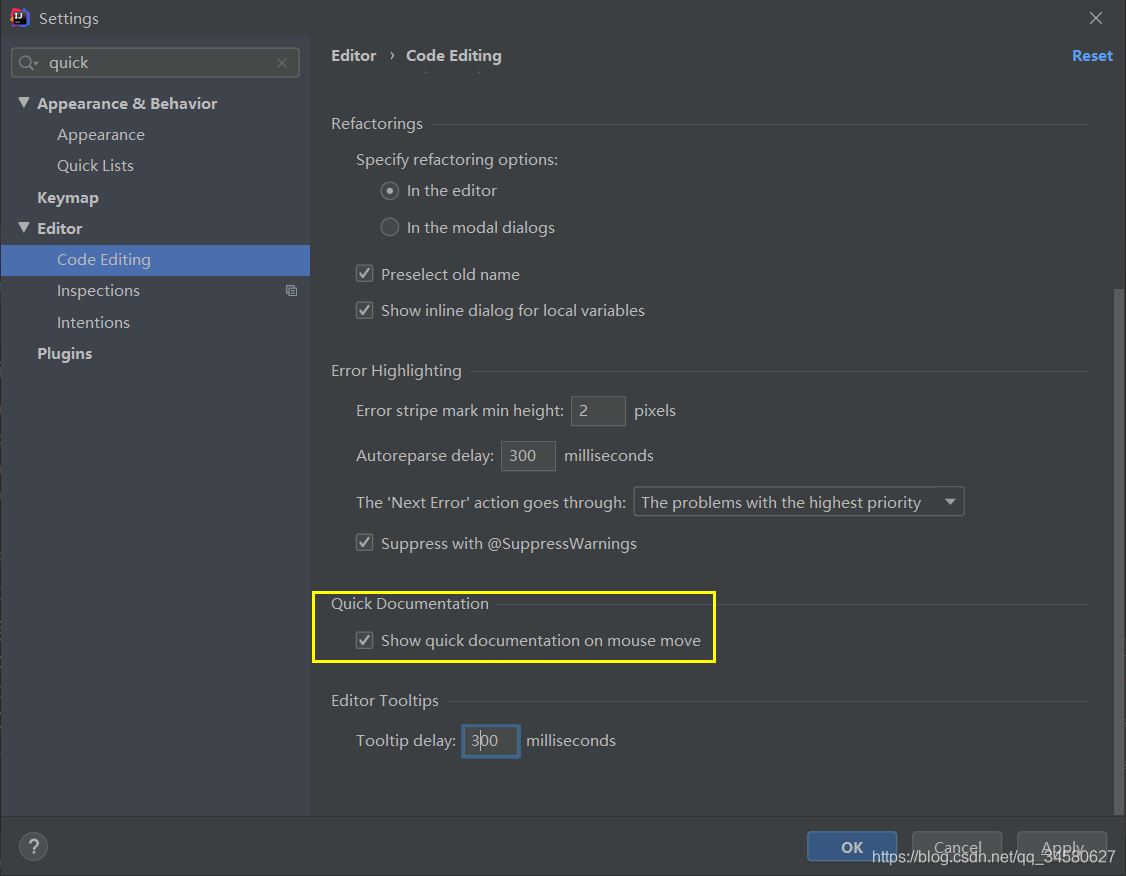The image size is (1126, 876).
Task: Close the Settings dialog window
Action: [1096, 18]
